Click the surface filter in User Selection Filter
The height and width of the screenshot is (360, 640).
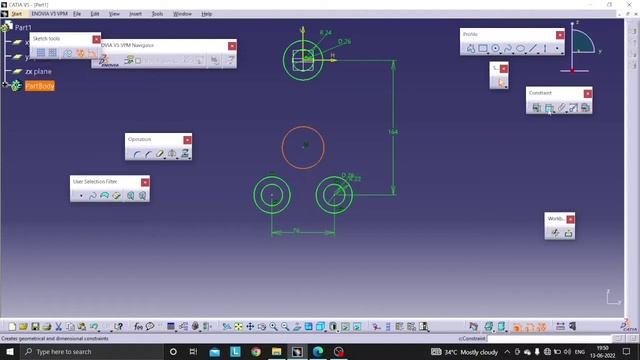coord(104,196)
